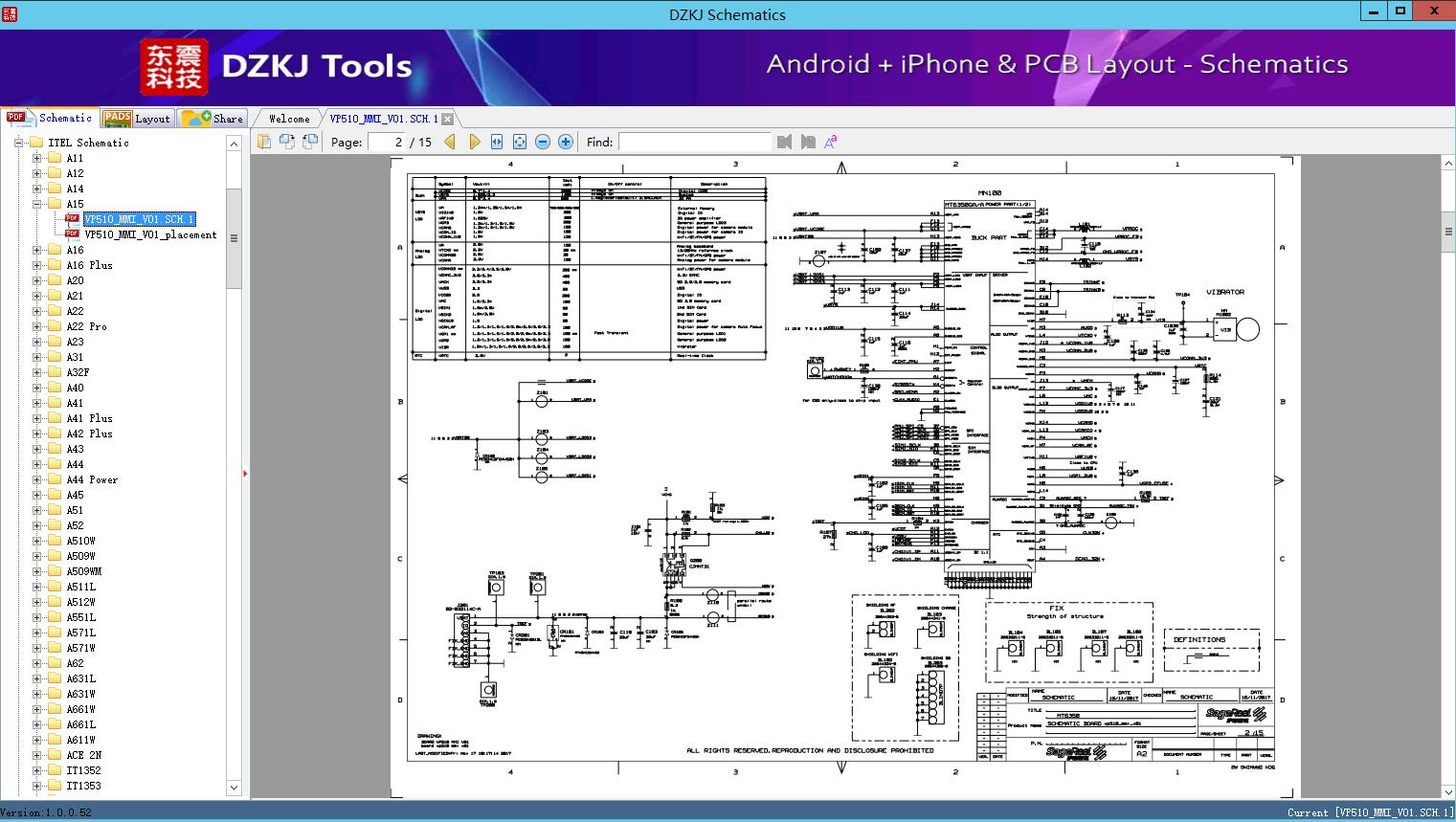Select the A42 Plus folder
The width and height of the screenshot is (1456, 822).
(x=89, y=433)
